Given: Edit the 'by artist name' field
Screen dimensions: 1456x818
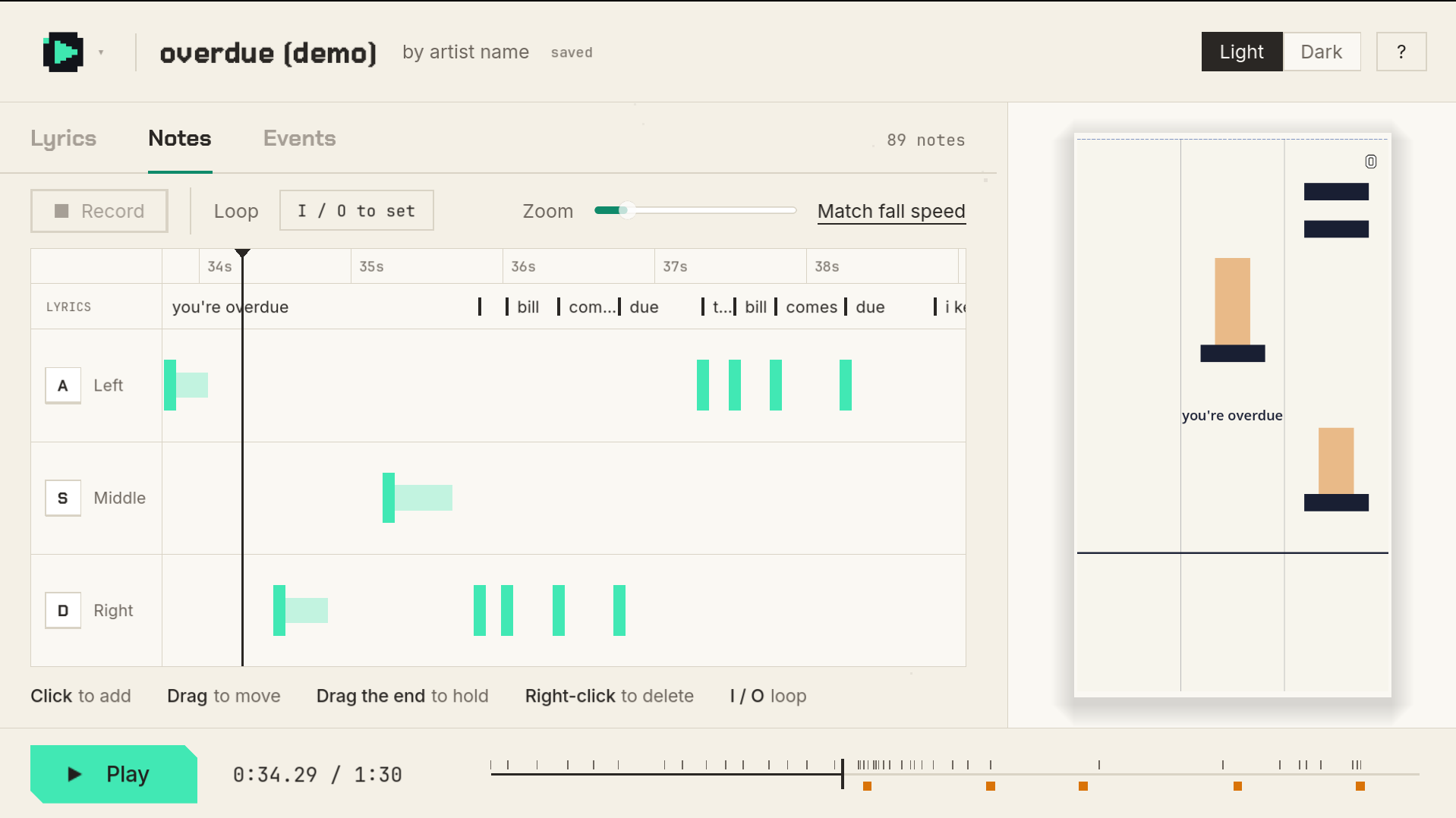Looking at the screenshot, I should pyautogui.click(x=465, y=52).
